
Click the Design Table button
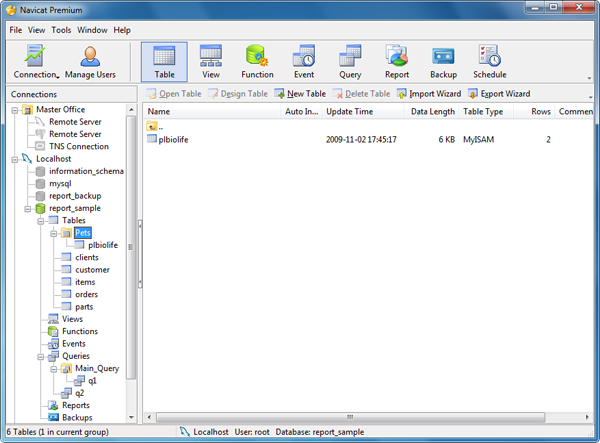[238, 94]
